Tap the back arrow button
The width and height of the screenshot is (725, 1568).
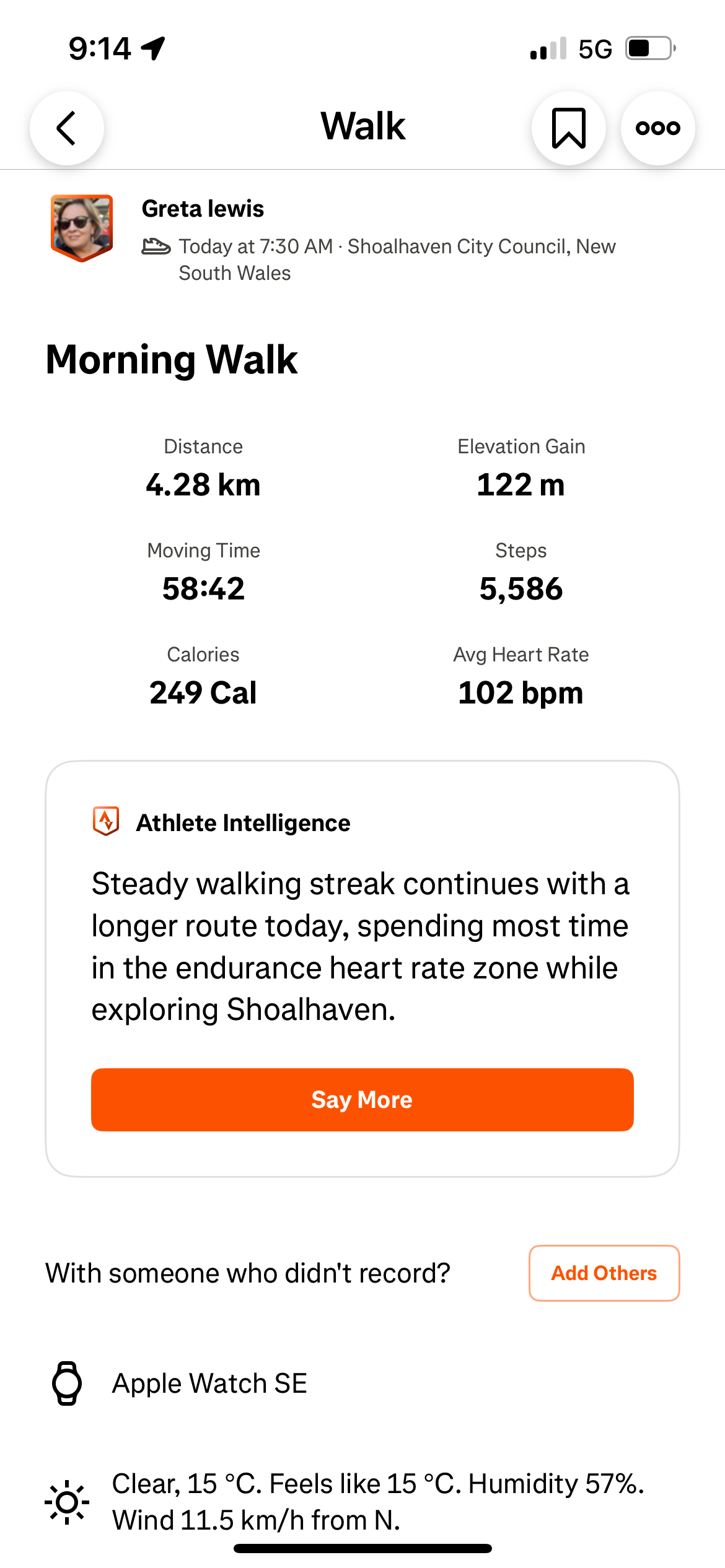(x=67, y=128)
